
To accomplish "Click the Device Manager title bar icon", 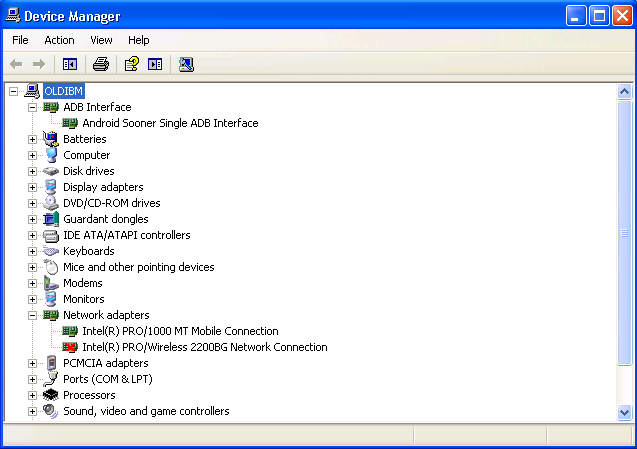I will coord(13,15).
